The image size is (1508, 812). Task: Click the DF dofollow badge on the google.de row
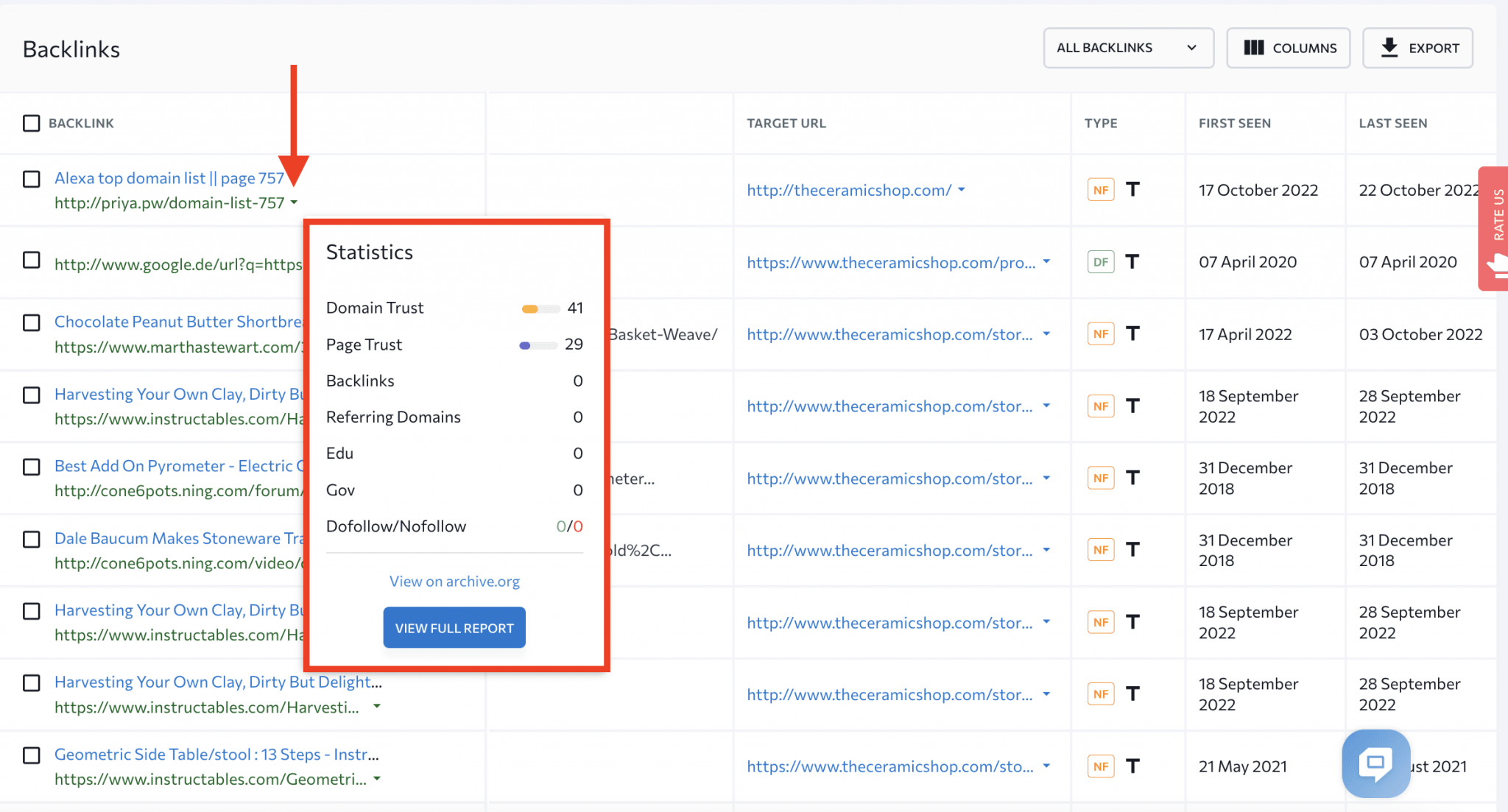[1100, 261]
